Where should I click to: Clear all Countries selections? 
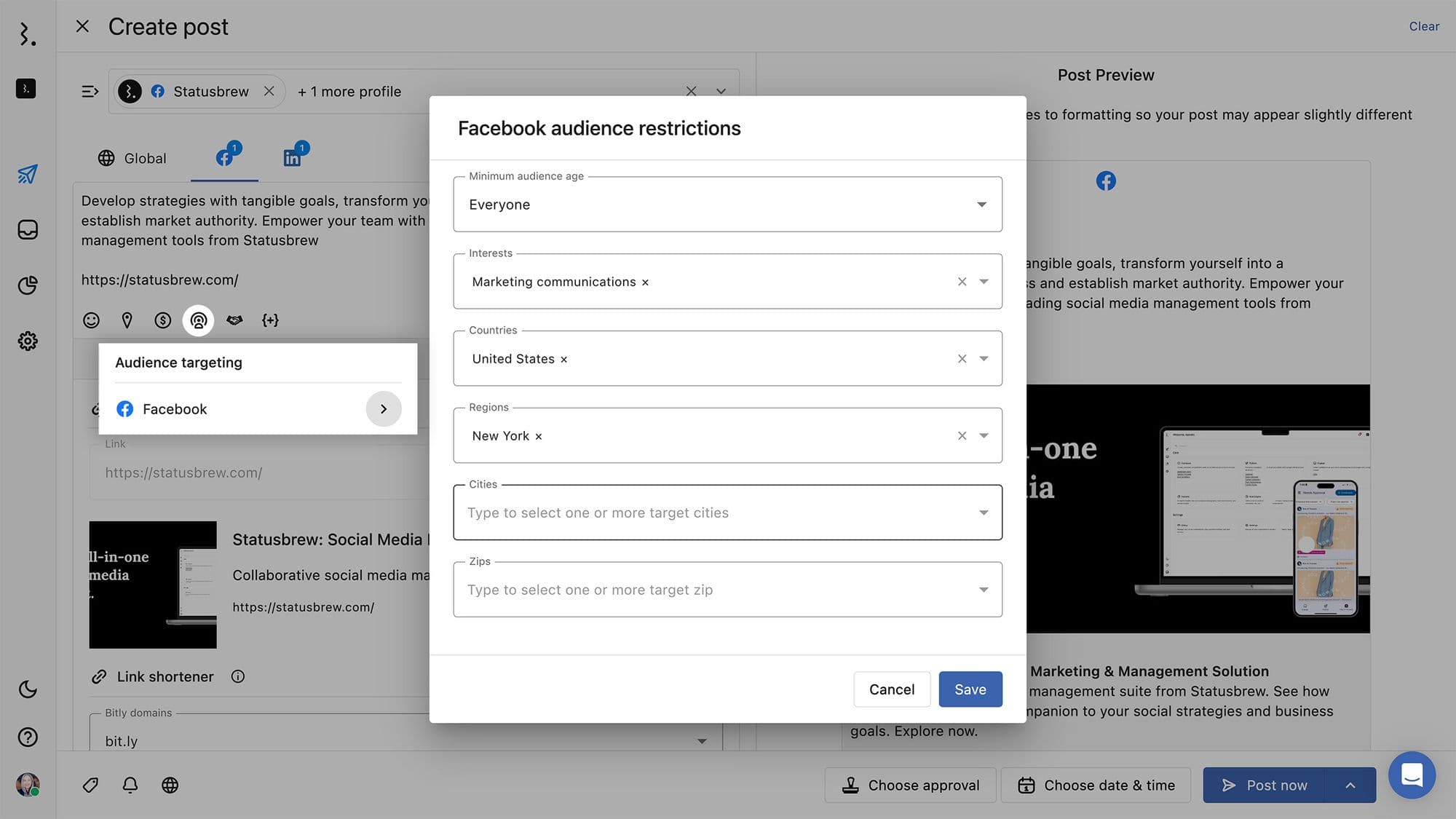click(962, 359)
